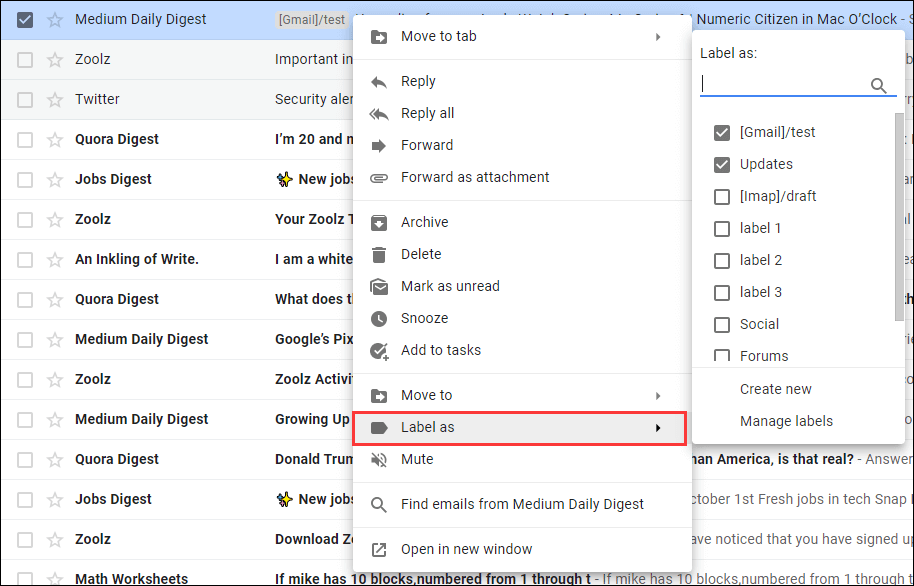Uncheck the [Gmail]/test label
This screenshot has width=914, height=586.
tap(722, 131)
